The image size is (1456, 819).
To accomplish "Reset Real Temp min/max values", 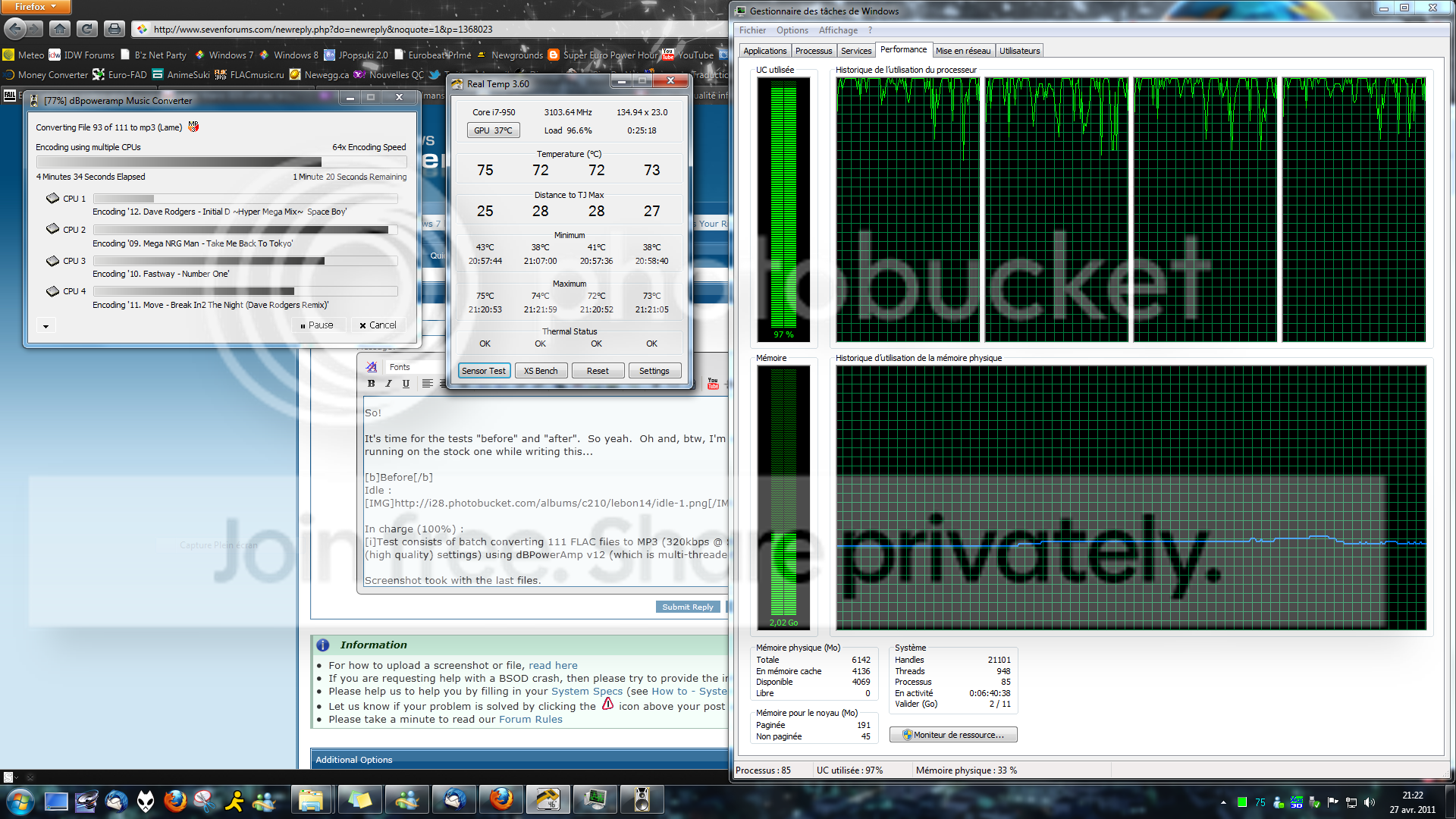I will coord(598,371).
